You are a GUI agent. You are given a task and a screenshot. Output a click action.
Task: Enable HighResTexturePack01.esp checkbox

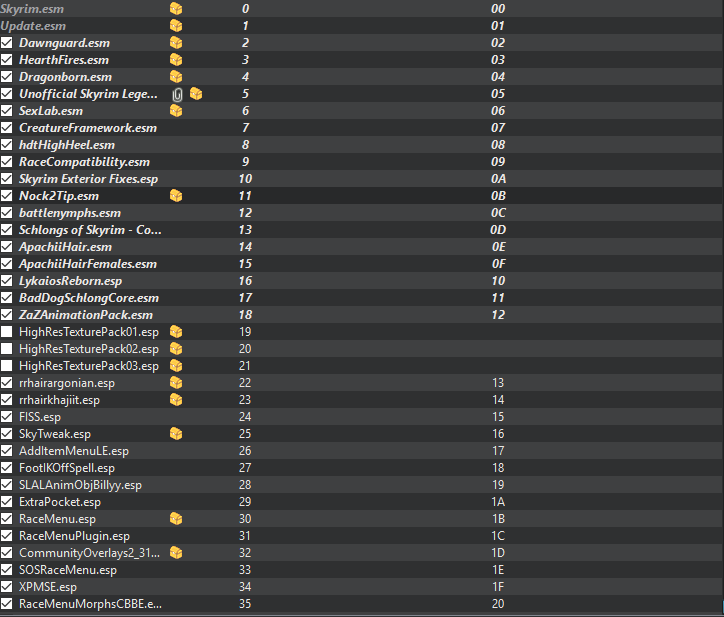point(6,332)
